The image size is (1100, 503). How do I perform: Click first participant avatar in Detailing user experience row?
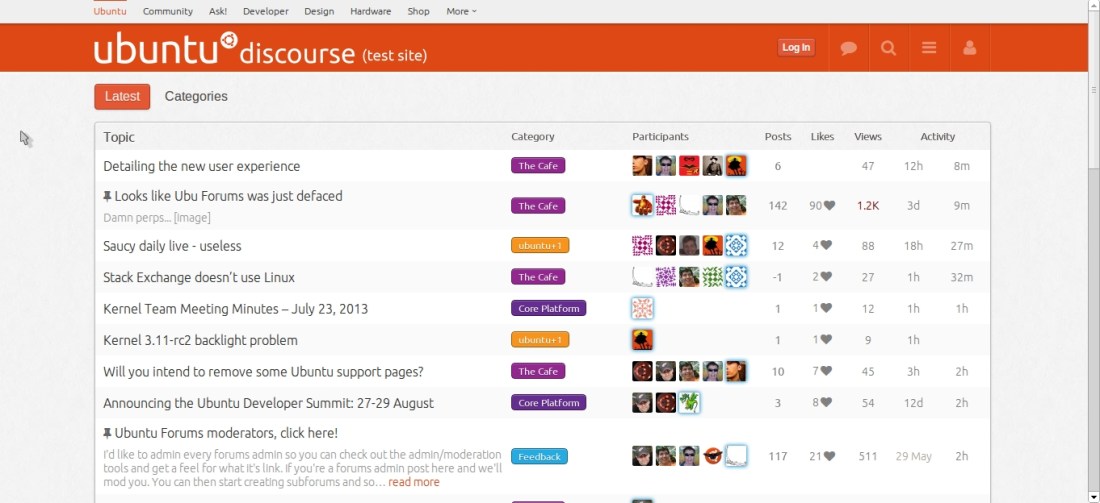[642, 166]
